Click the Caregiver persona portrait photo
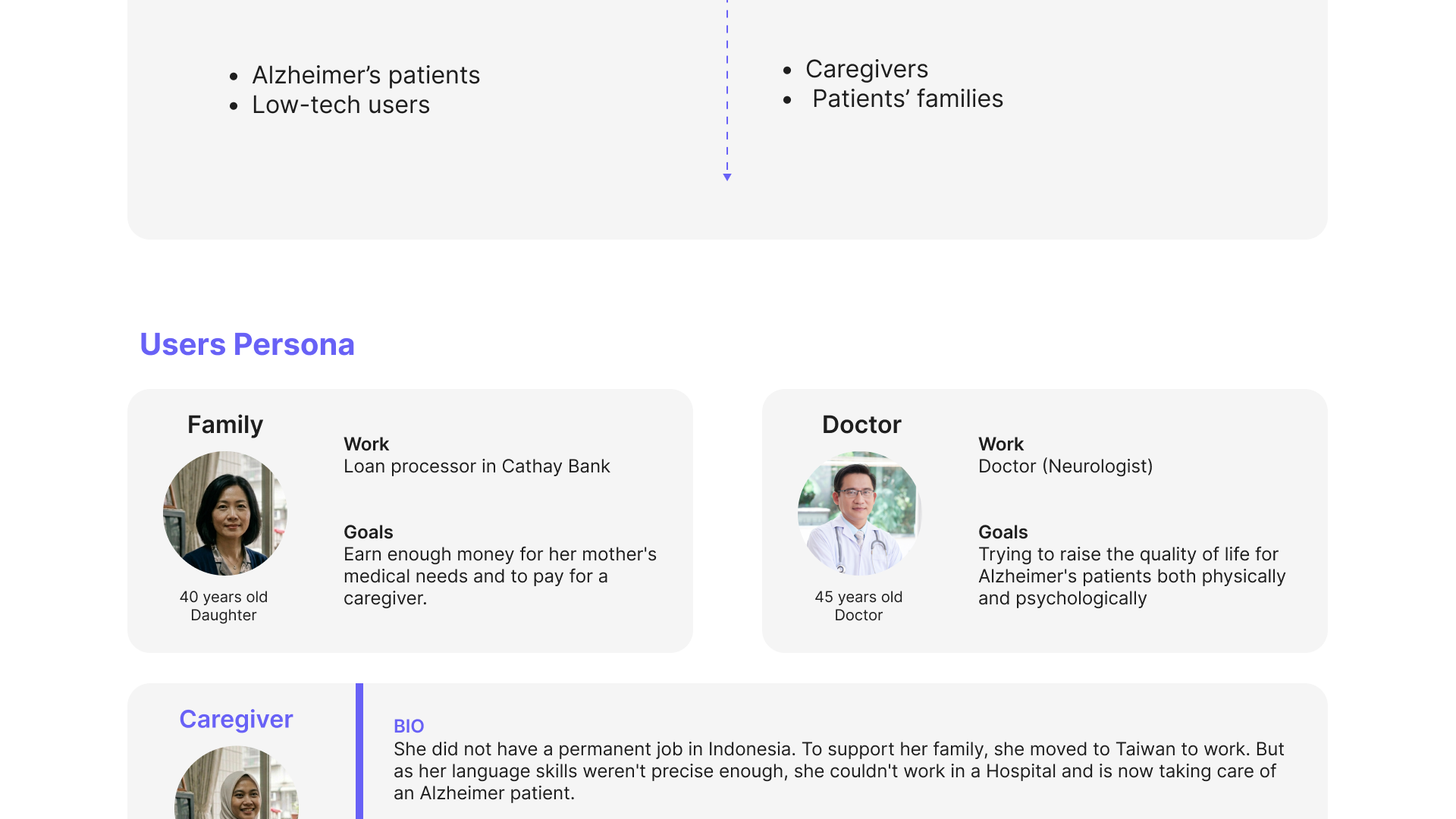The height and width of the screenshot is (819, 1456). point(236,784)
